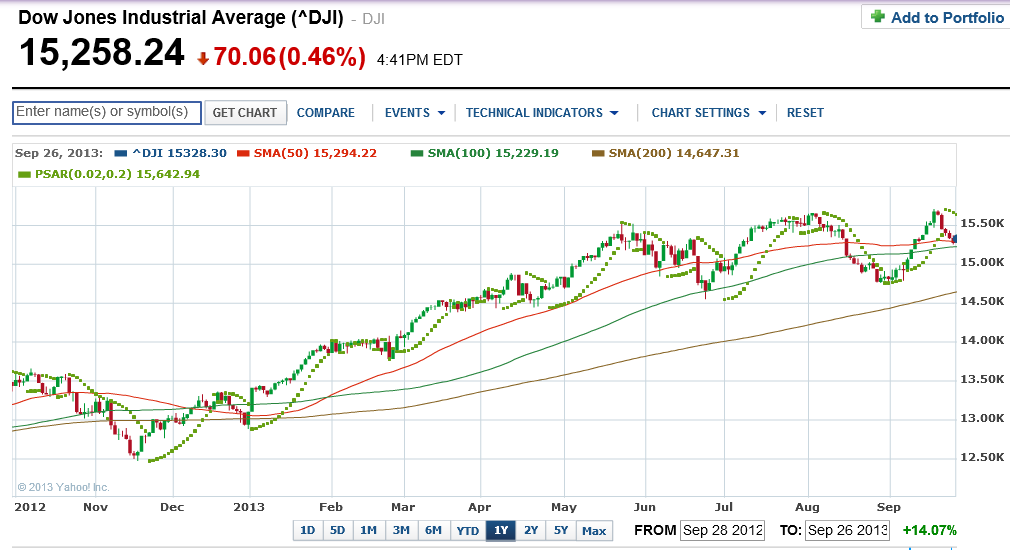The width and height of the screenshot is (1010, 550).
Task: Click the blue ^DJI legend color square
Action: [x=120, y=153]
